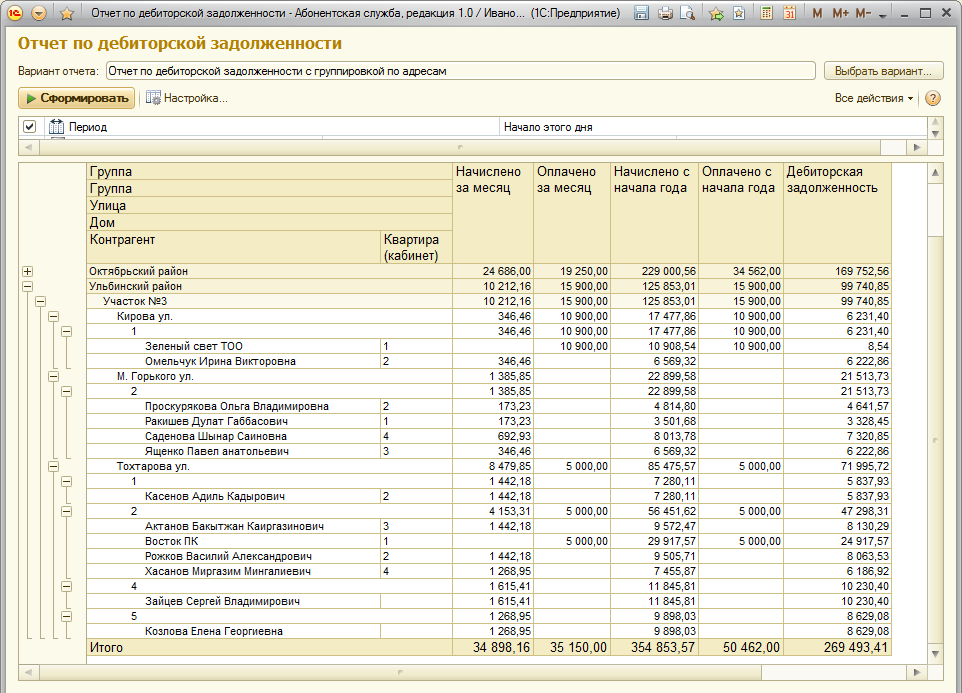The image size is (962, 693).
Task: Open the calendar icon showing 31
Action: tap(789, 14)
